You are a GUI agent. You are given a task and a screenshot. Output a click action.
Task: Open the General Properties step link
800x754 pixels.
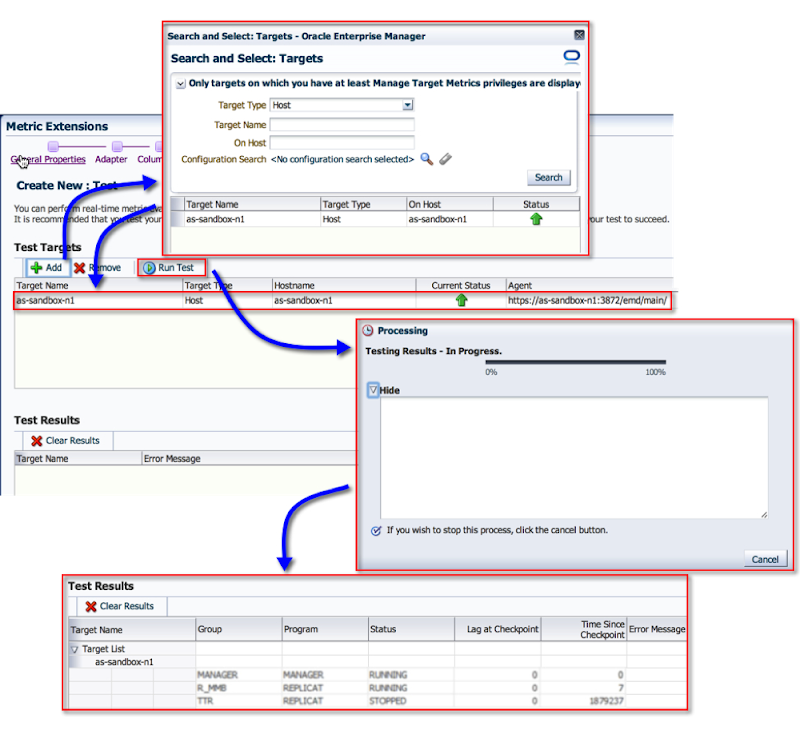tap(48, 160)
